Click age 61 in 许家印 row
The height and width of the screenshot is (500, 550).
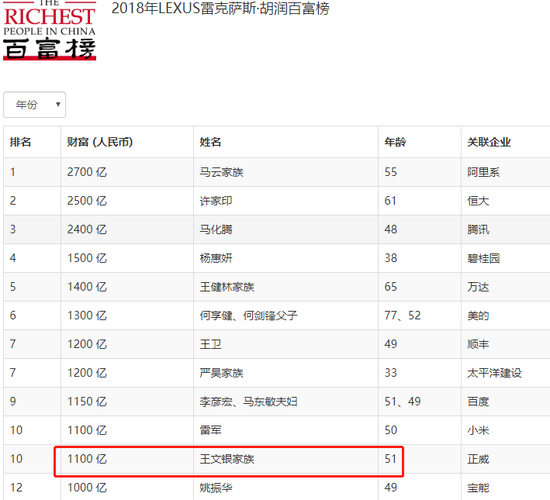[390, 201]
